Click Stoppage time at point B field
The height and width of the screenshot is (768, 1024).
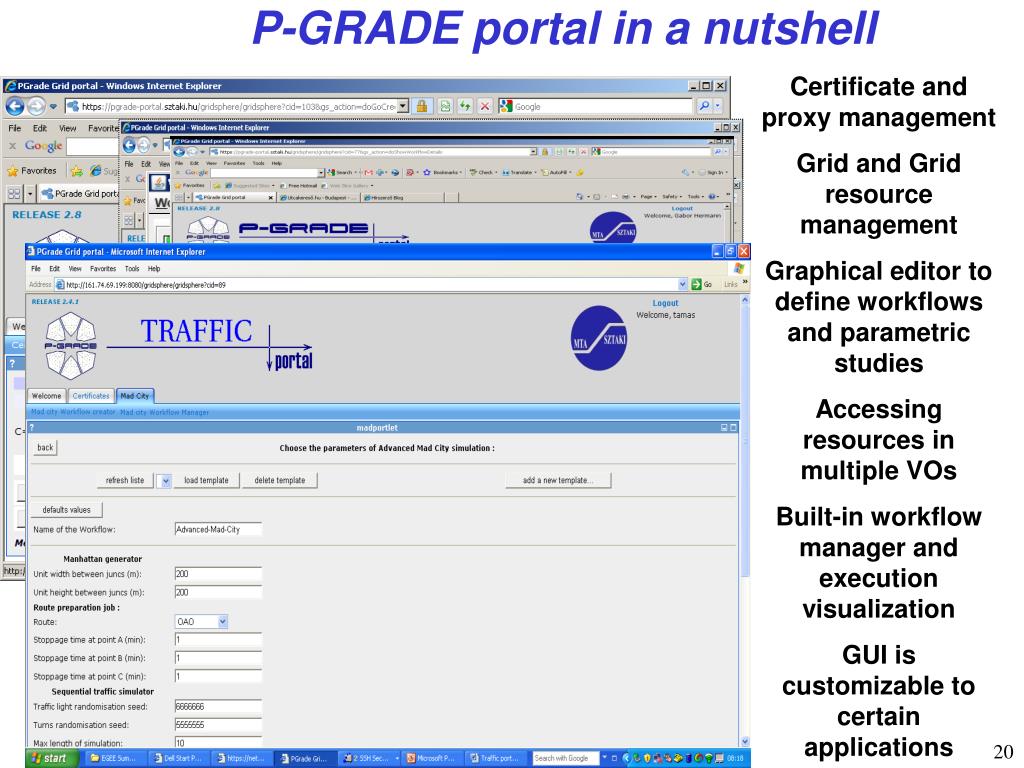218,658
